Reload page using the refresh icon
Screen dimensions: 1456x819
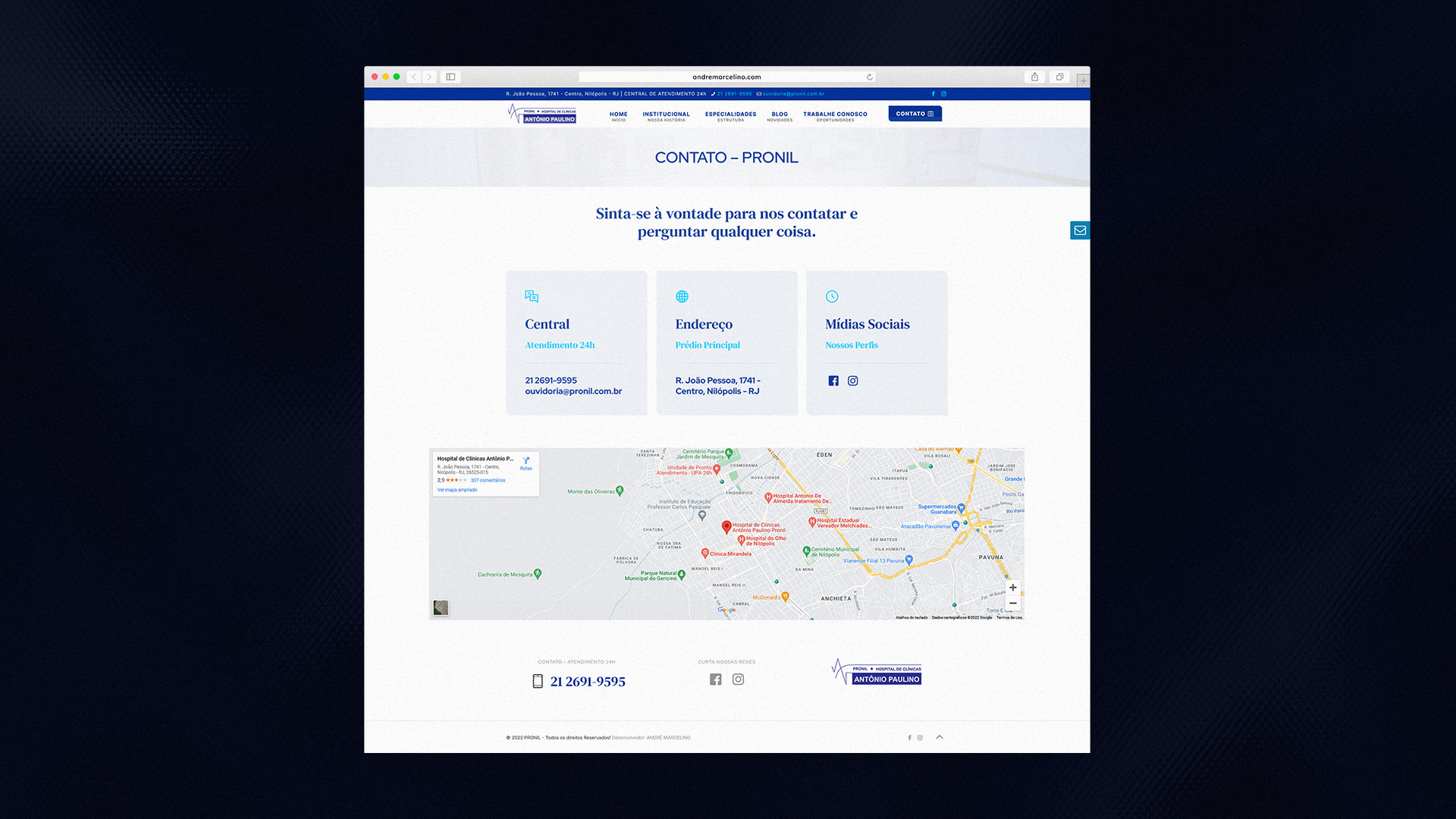pos(870,77)
